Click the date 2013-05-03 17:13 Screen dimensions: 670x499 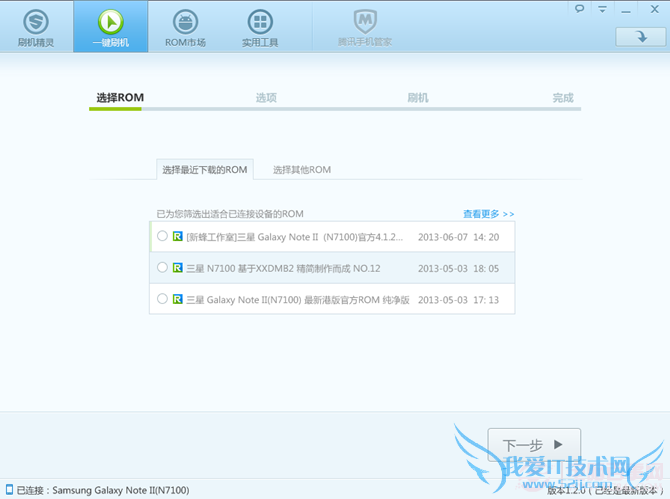458,300
